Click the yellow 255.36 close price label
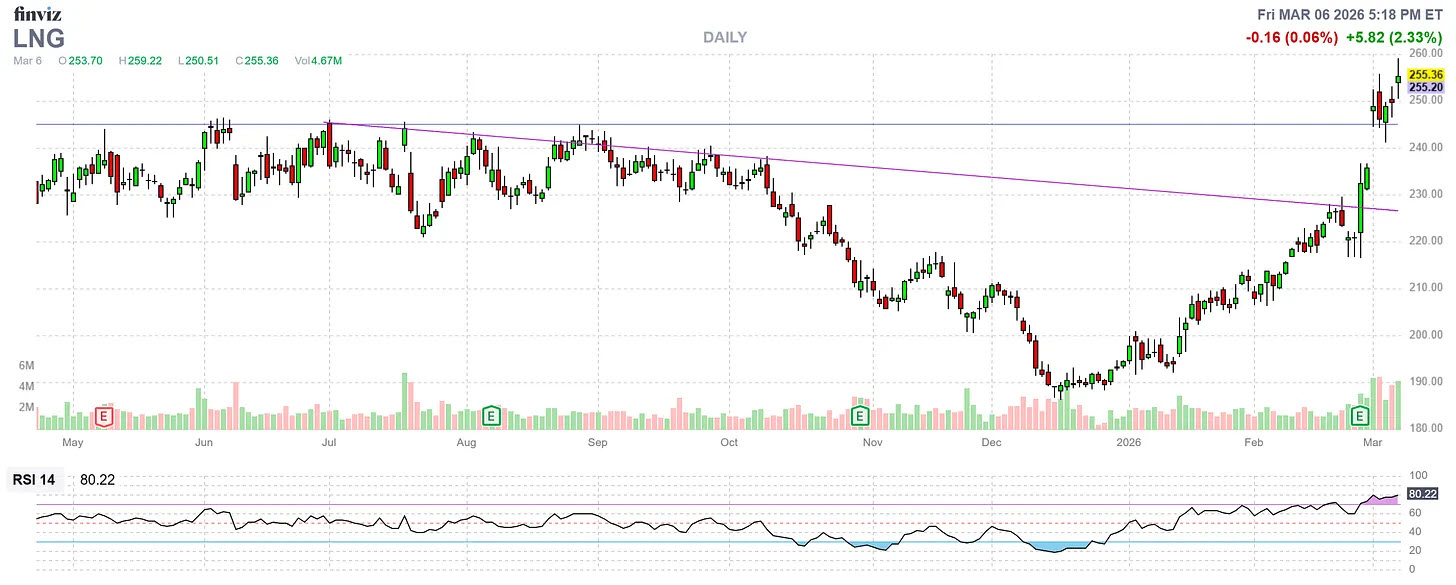 [1425, 74]
